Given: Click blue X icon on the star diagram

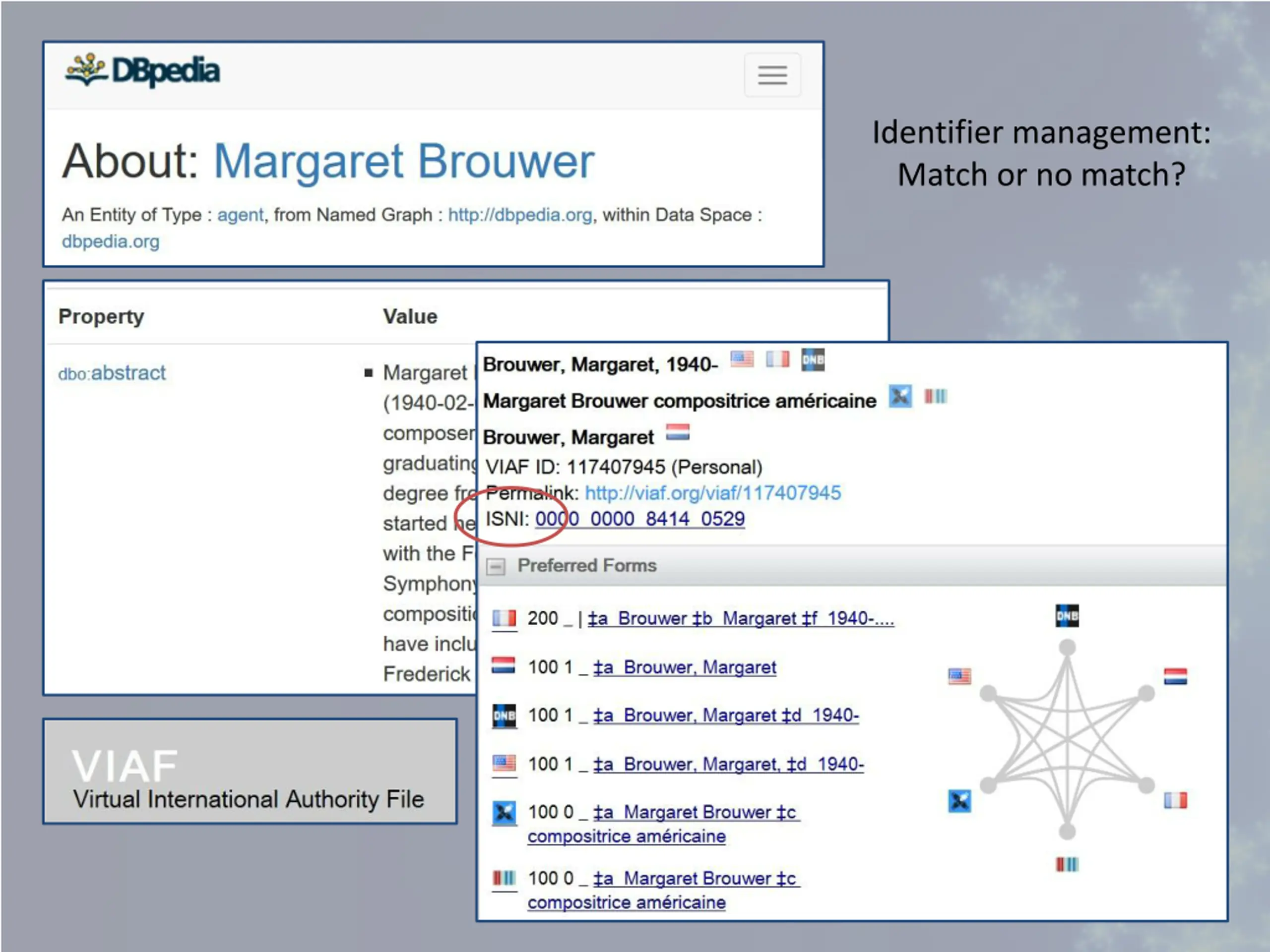Looking at the screenshot, I should tap(959, 800).
